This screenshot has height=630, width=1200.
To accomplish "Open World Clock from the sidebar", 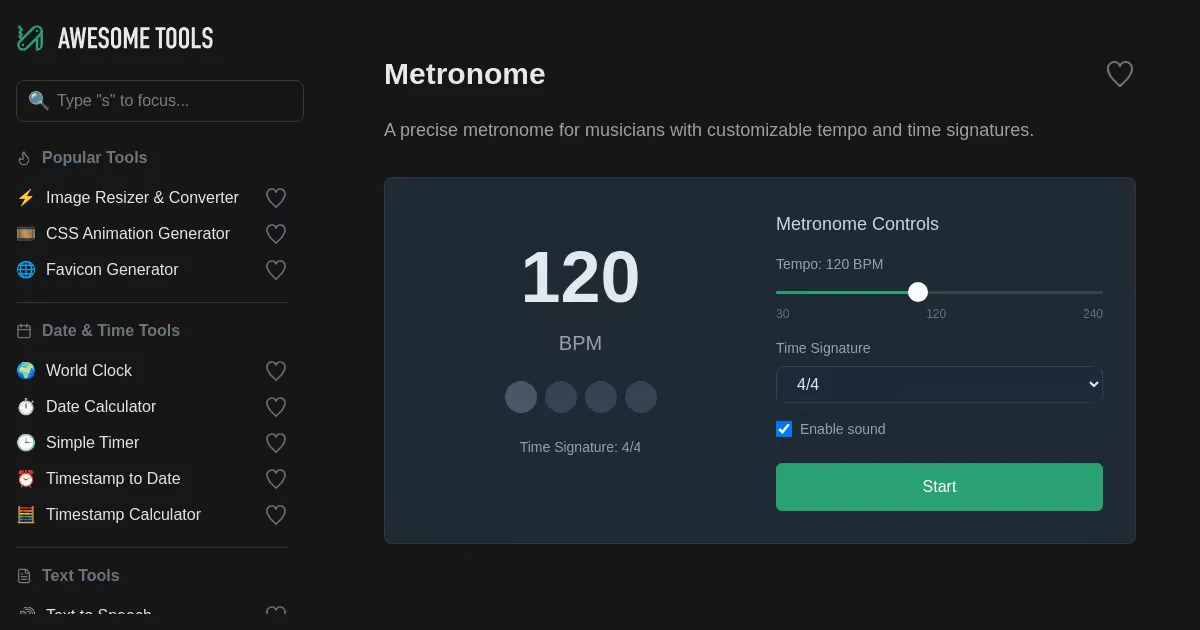I will [x=89, y=371].
